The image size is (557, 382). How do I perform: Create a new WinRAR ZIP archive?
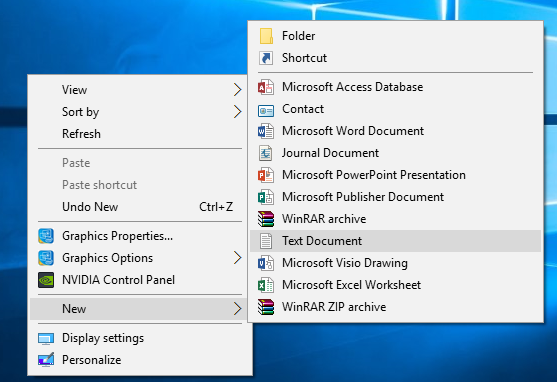tap(395, 307)
